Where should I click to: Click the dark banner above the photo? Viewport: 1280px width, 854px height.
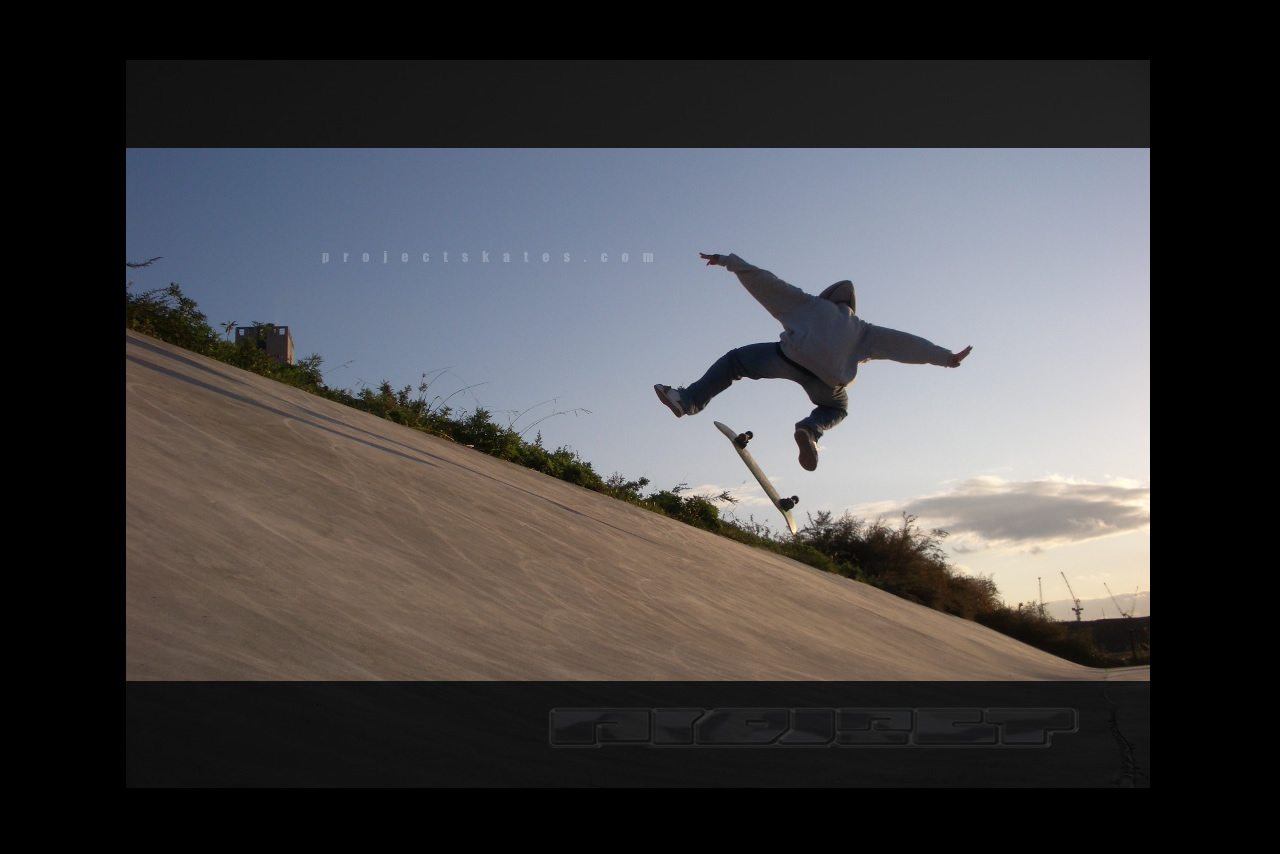(x=638, y=104)
